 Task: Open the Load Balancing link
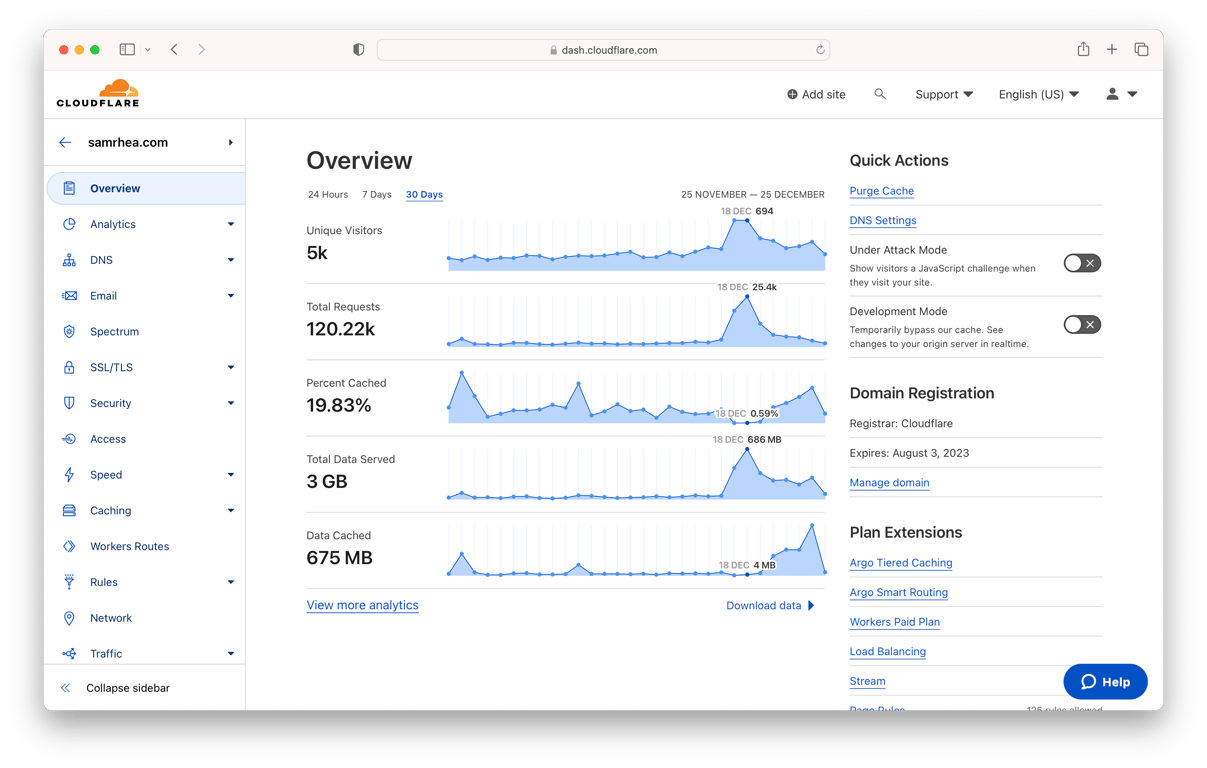[x=887, y=651]
